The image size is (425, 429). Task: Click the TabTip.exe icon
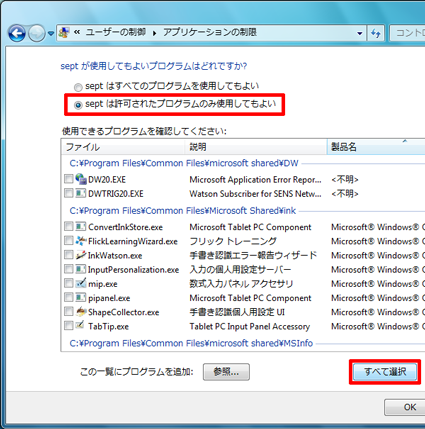(x=80, y=325)
